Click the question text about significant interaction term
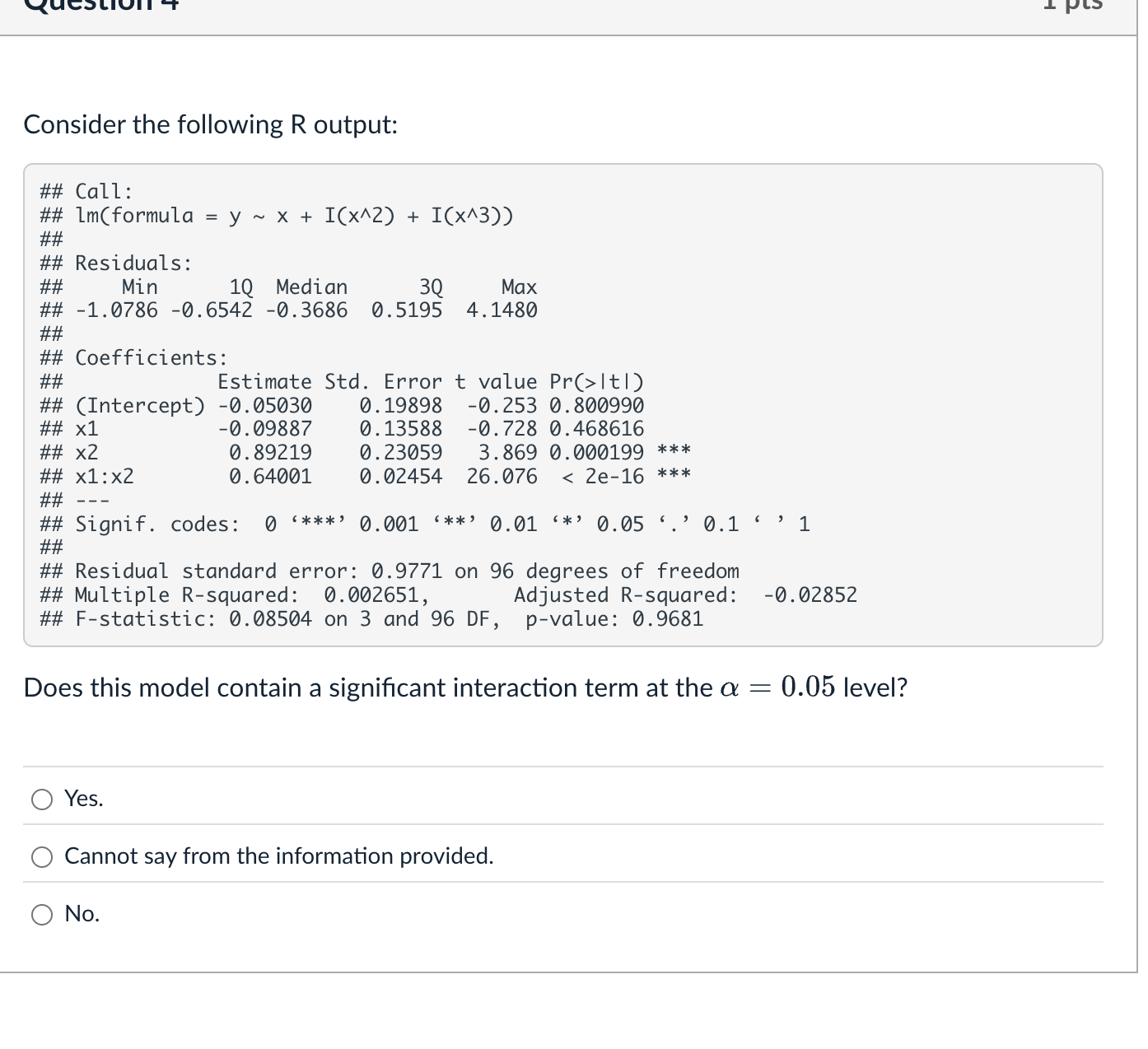The width and height of the screenshot is (1148, 1049). click(x=465, y=688)
